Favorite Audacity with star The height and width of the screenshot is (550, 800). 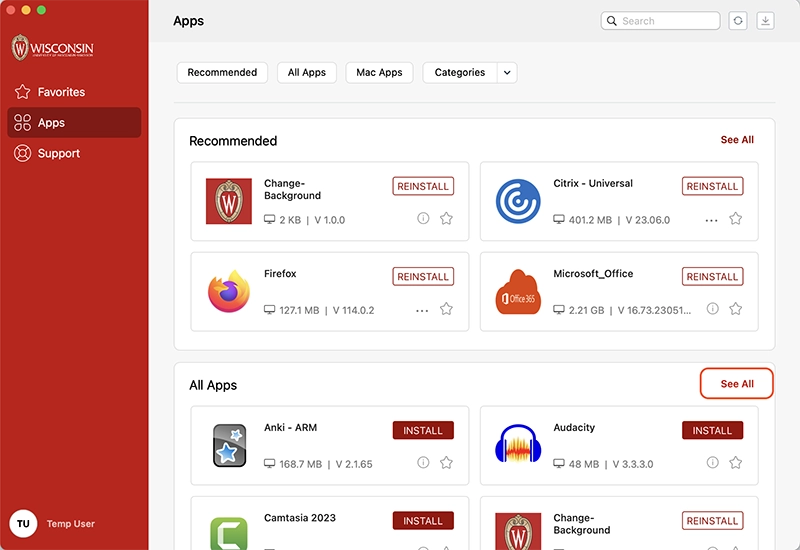pyautogui.click(x=736, y=463)
